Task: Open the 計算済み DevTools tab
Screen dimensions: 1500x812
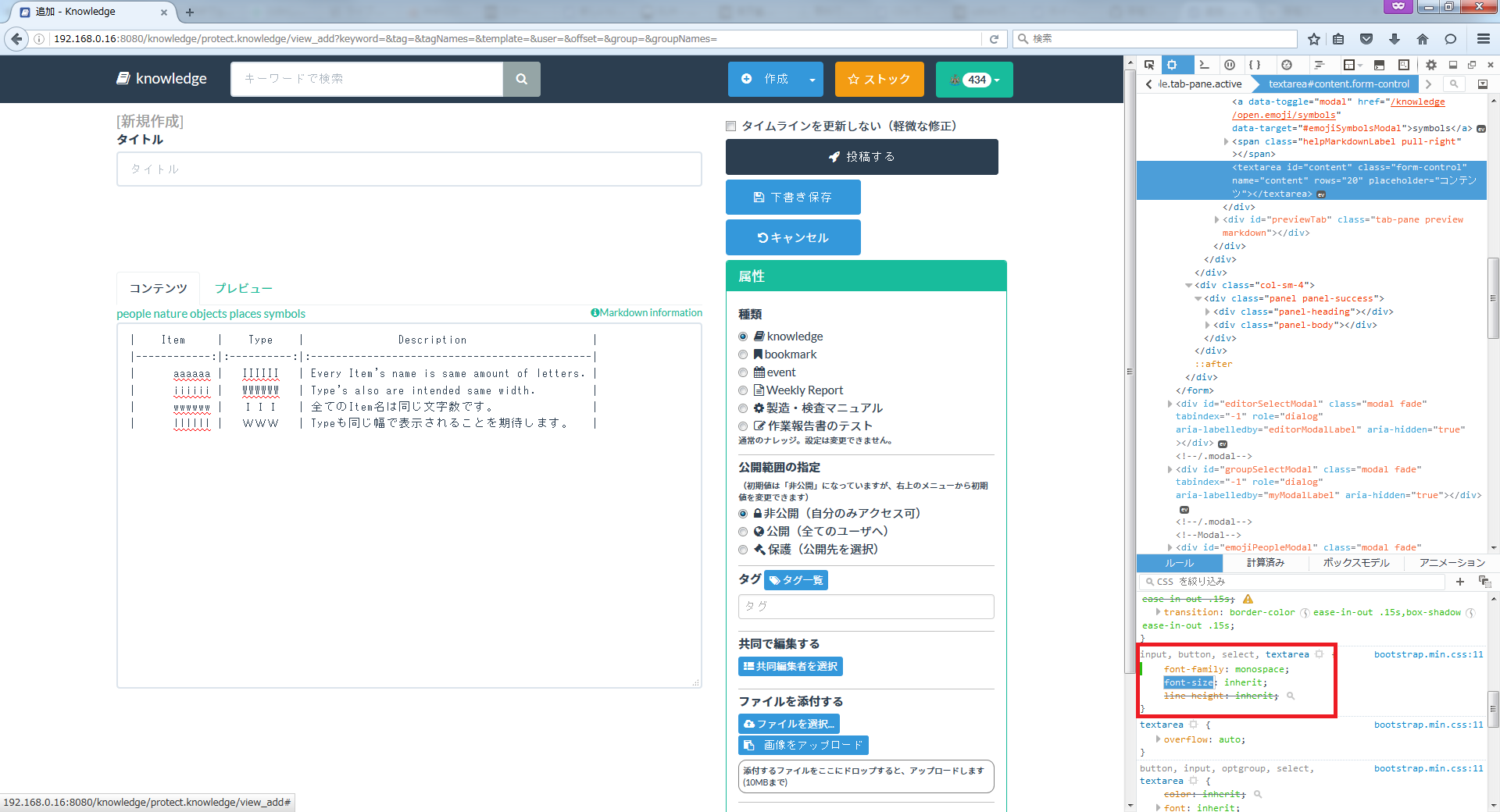Action: click(x=1265, y=563)
